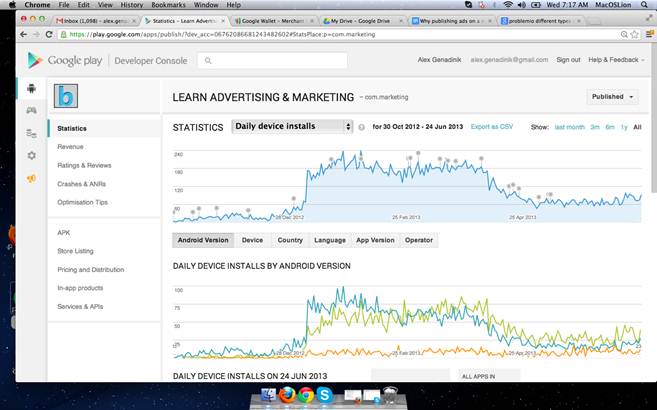The height and width of the screenshot is (410, 657).
Task: Open Pricing and Distribution in sidebar
Action: click(x=91, y=270)
